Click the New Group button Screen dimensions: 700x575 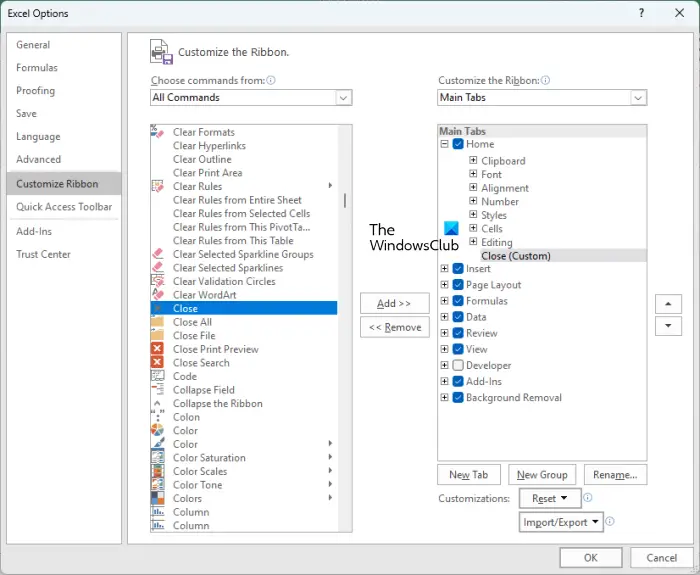(542, 475)
